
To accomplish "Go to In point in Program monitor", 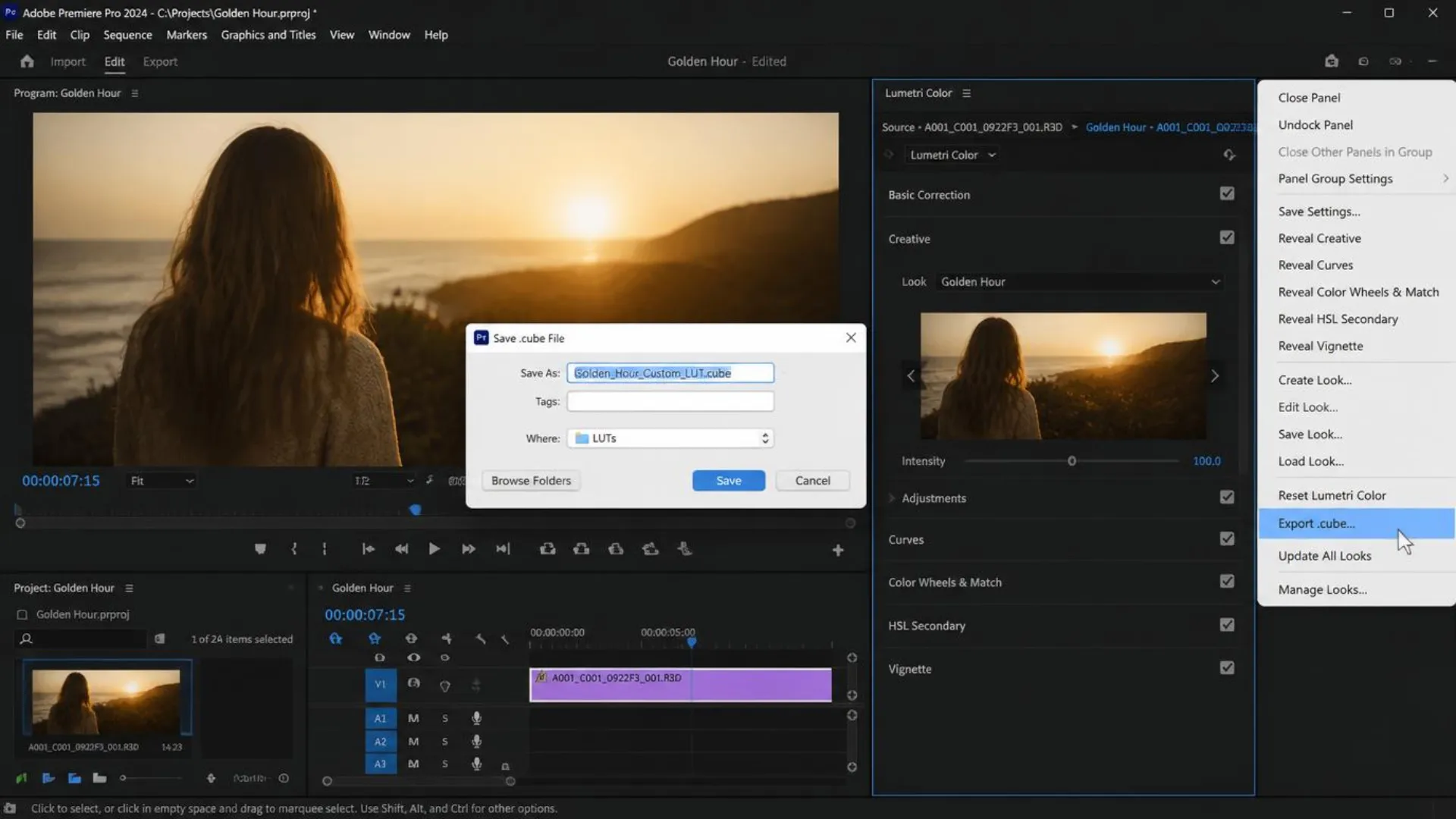I will tap(368, 549).
